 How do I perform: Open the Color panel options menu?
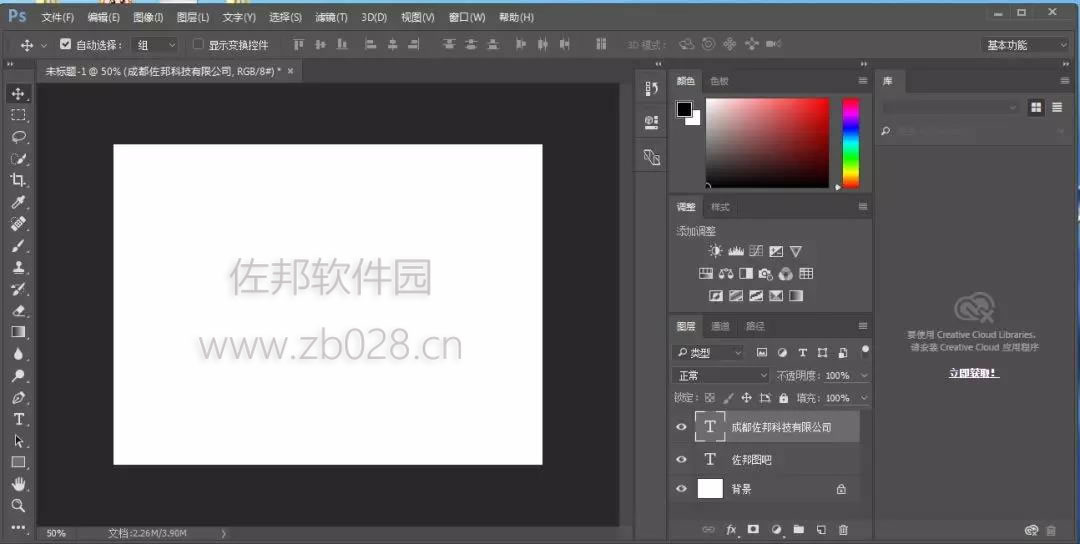[862, 81]
